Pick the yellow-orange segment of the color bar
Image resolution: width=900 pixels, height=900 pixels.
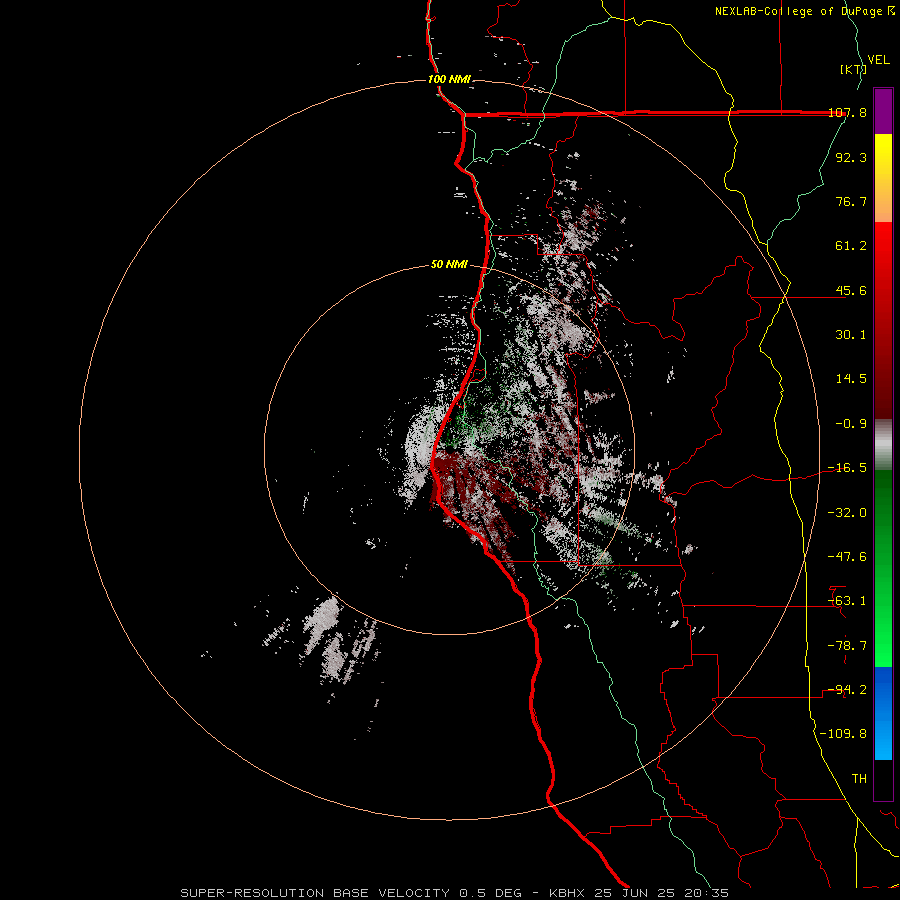coord(883,178)
